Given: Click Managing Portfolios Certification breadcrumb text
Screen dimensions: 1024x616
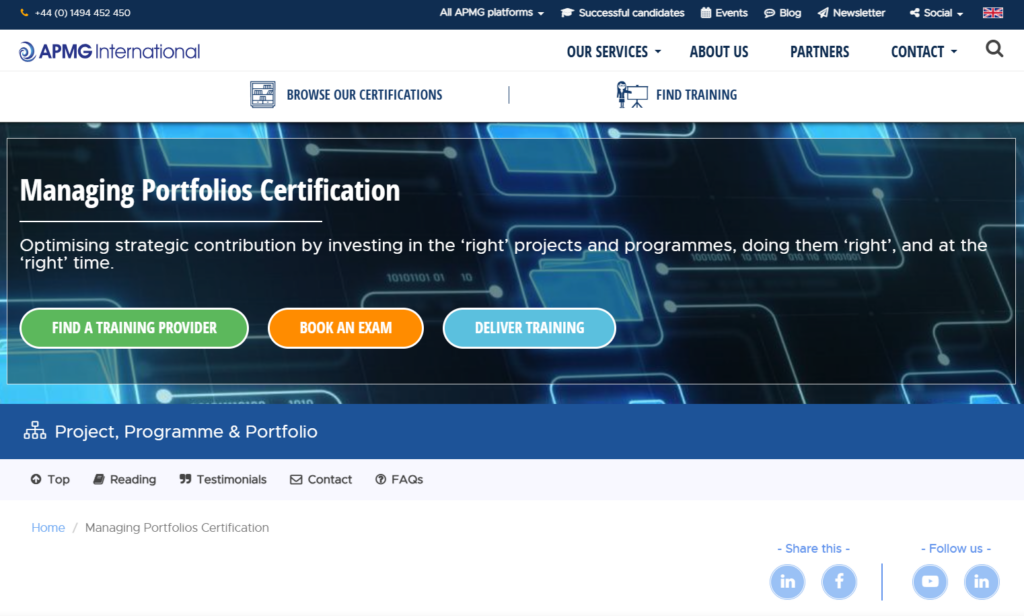Looking at the screenshot, I should (x=177, y=528).
